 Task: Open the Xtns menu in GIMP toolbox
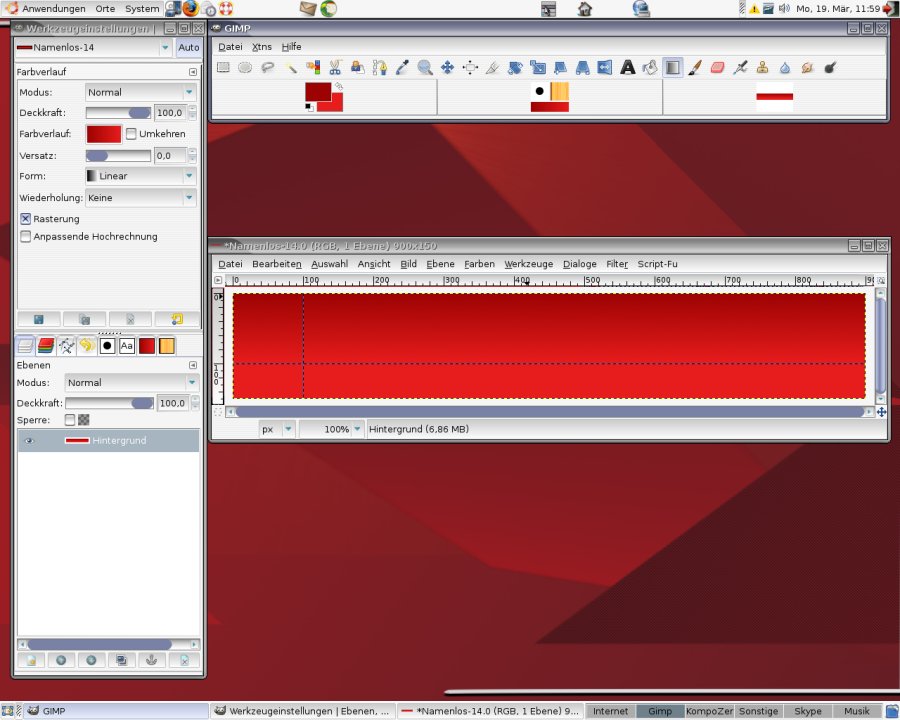click(262, 47)
